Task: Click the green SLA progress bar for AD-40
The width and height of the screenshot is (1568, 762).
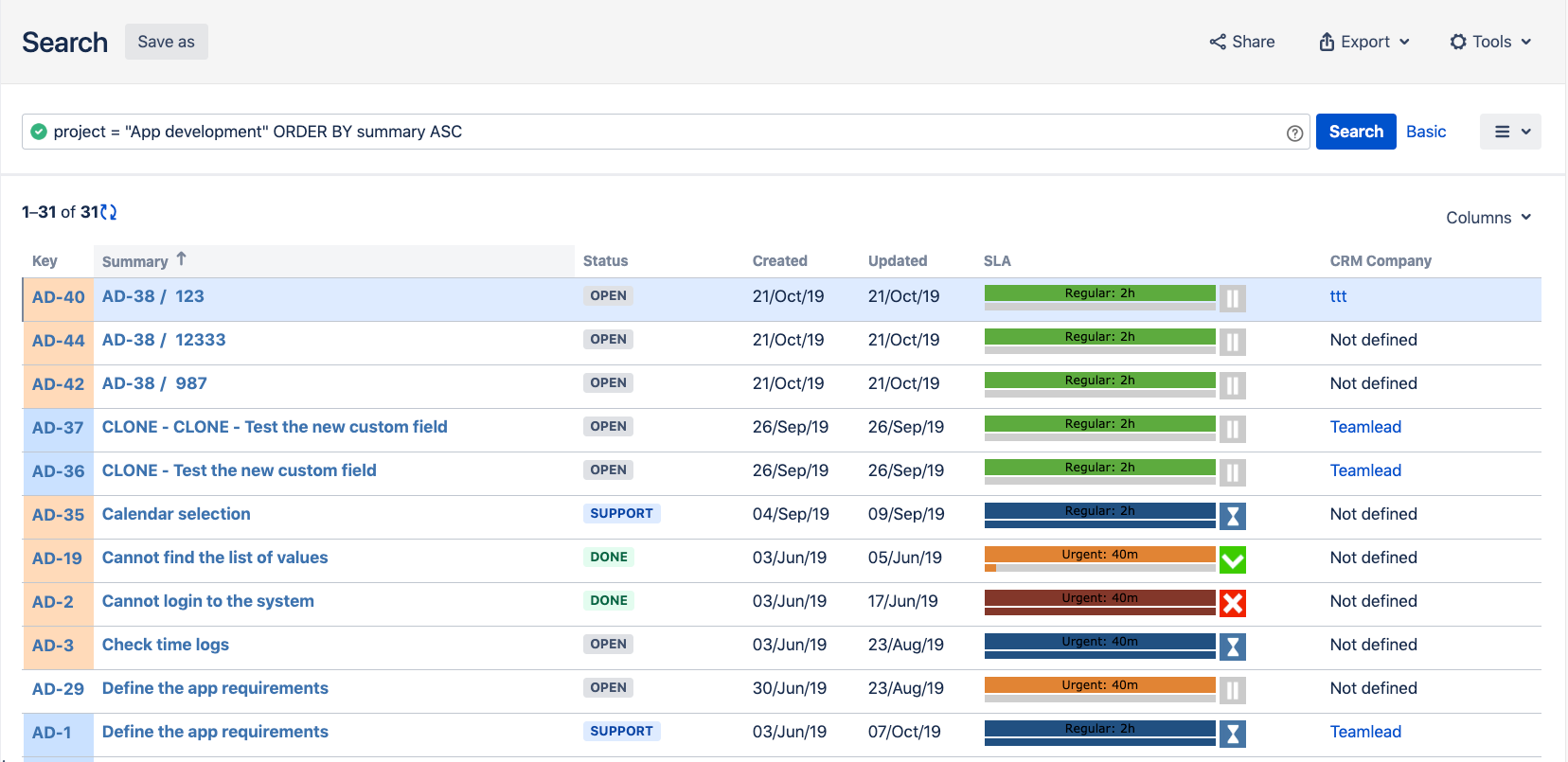Action: [1099, 293]
